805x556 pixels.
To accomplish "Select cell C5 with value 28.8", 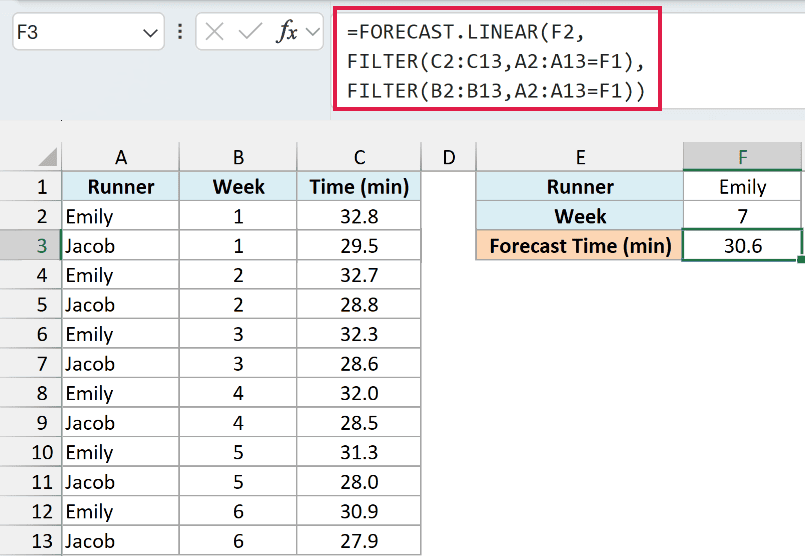I will [359, 304].
